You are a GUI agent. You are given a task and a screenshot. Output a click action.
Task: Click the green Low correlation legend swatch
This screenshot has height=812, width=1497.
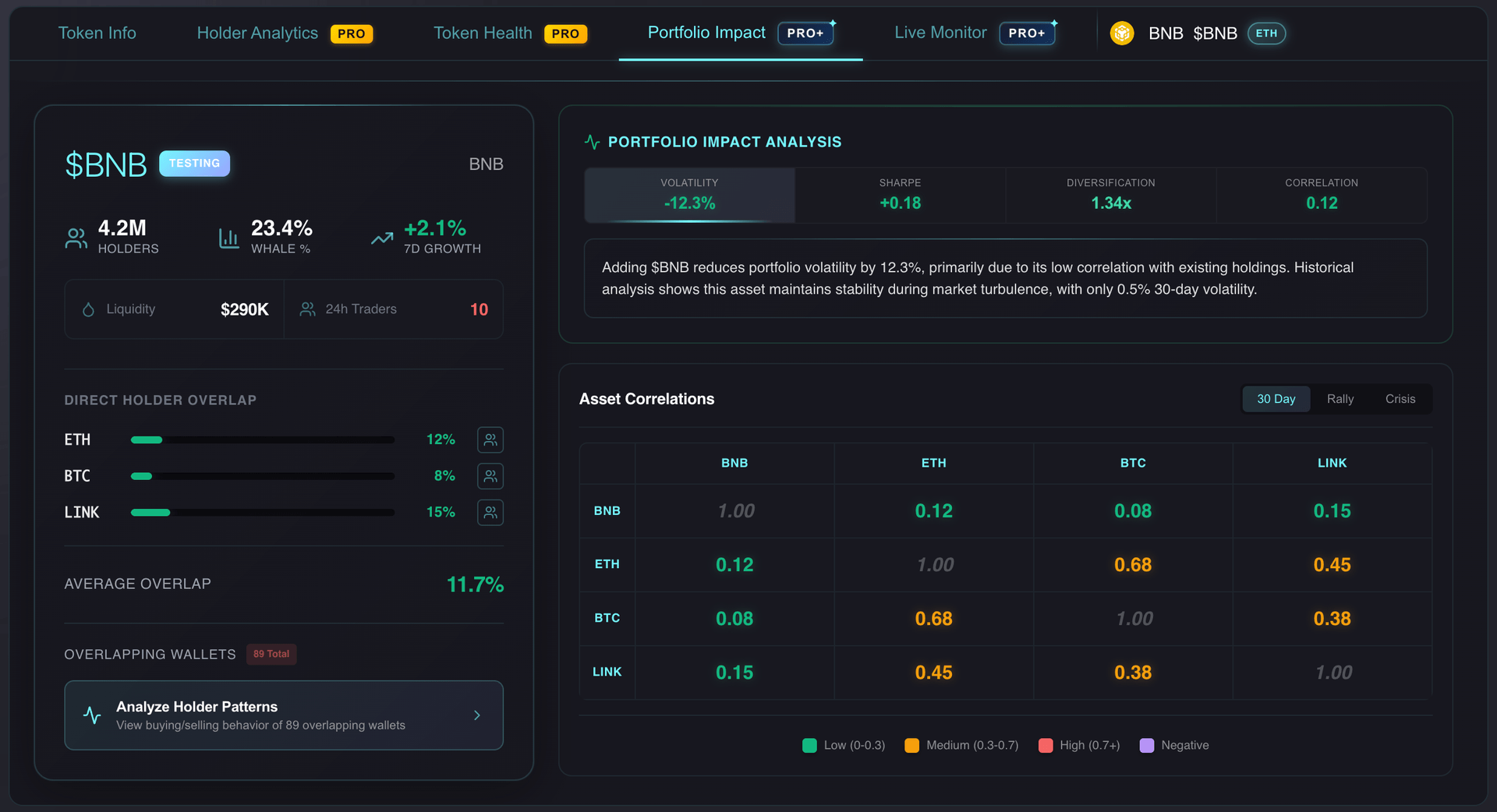pos(809,746)
